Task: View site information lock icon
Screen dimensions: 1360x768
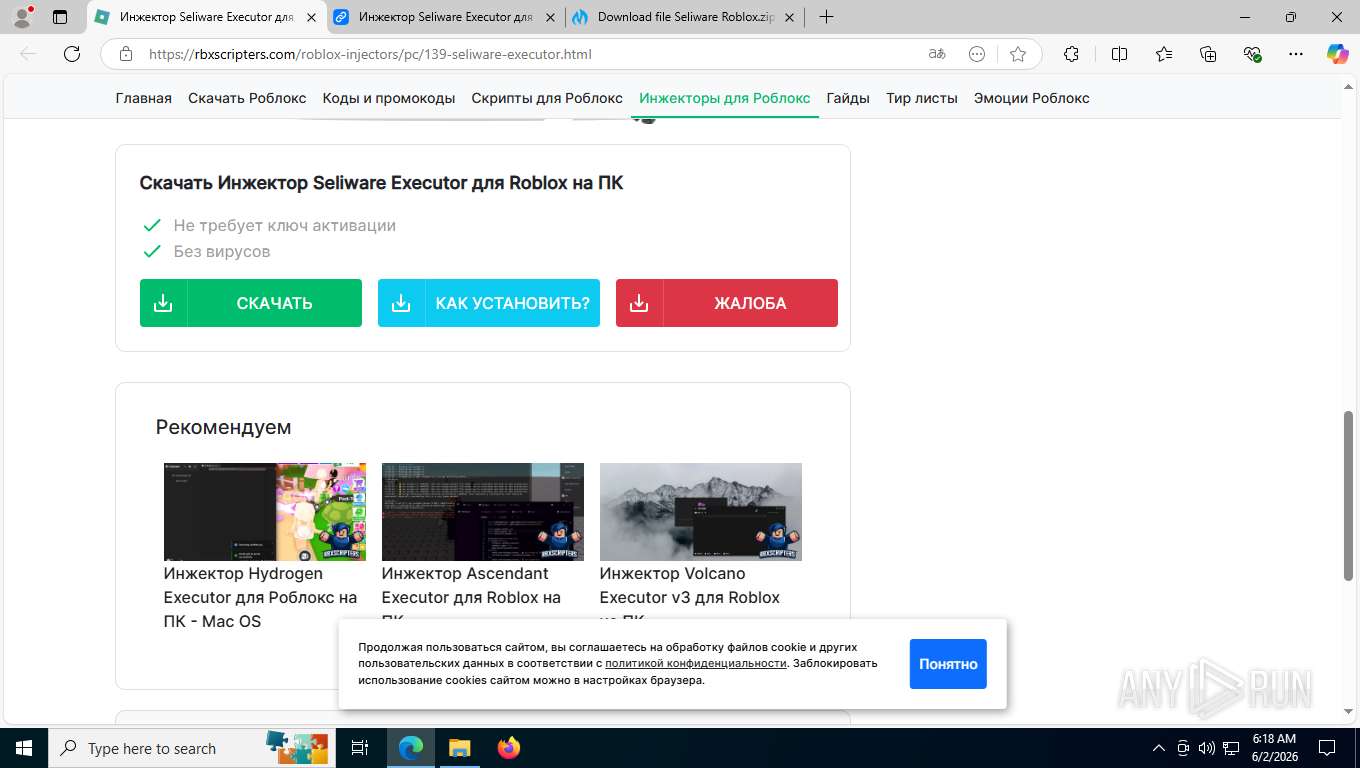Action: click(x=125, y=54)
